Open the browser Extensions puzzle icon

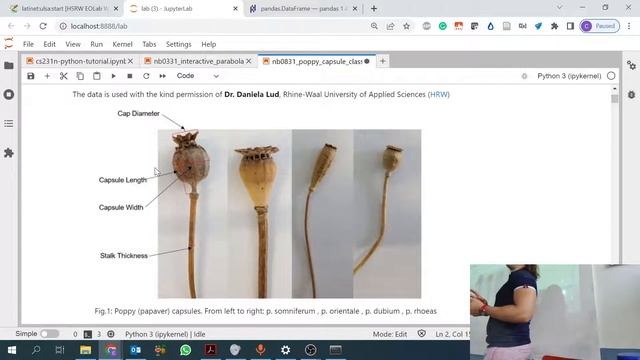554,26
